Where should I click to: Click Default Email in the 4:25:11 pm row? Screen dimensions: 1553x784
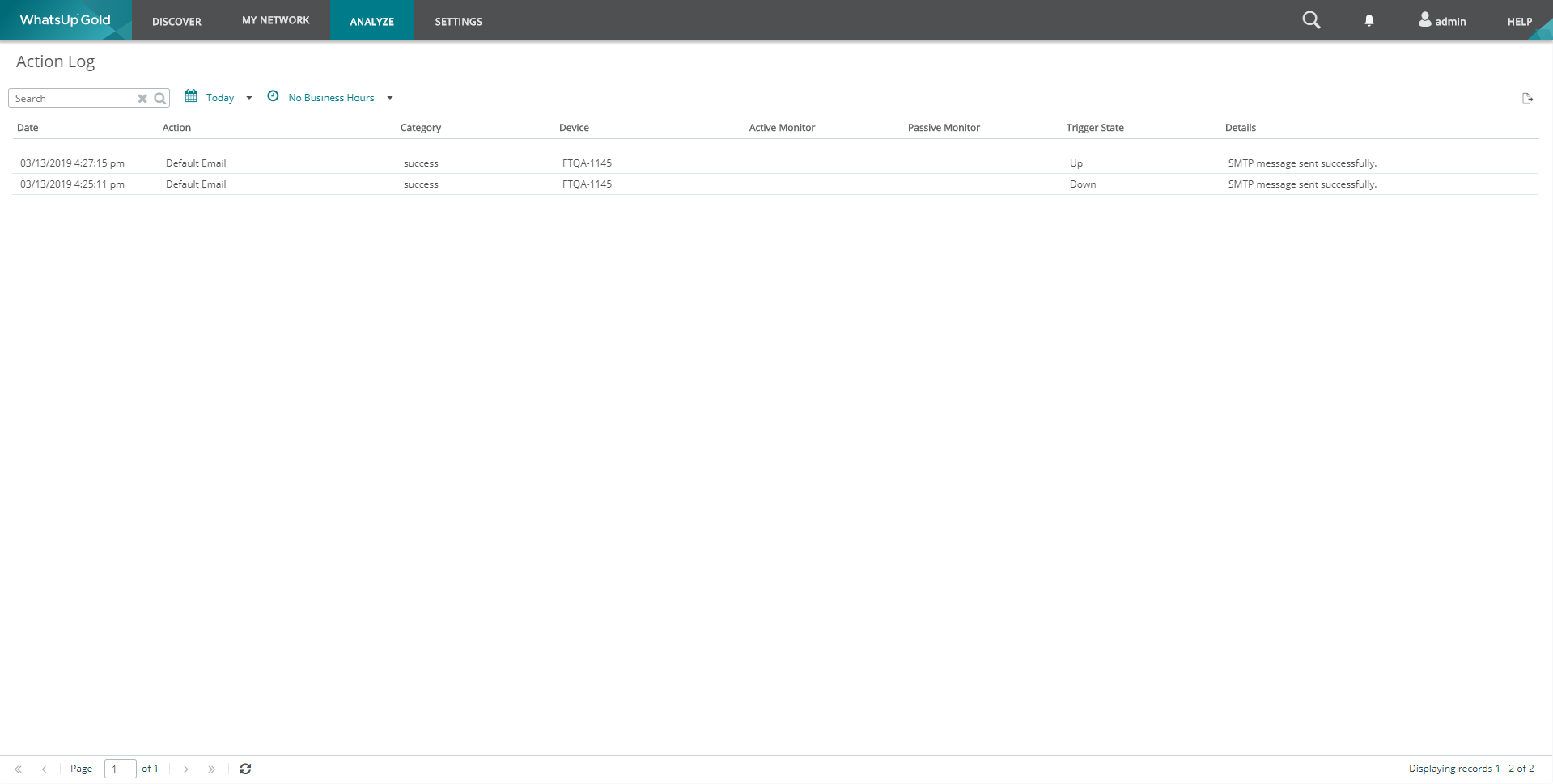196,184
